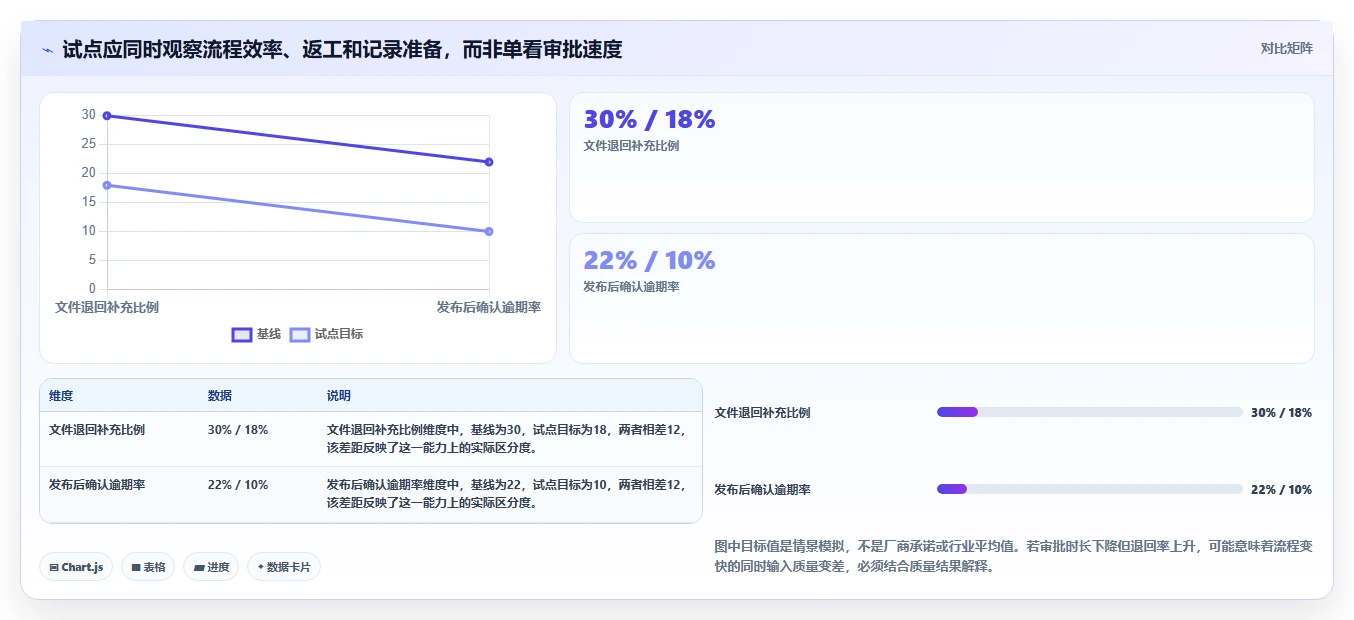Viewport: 1354px width, 620px height.
Task: Click the 试点目标 data point at value 18
Action: click(x=107, y=185)
